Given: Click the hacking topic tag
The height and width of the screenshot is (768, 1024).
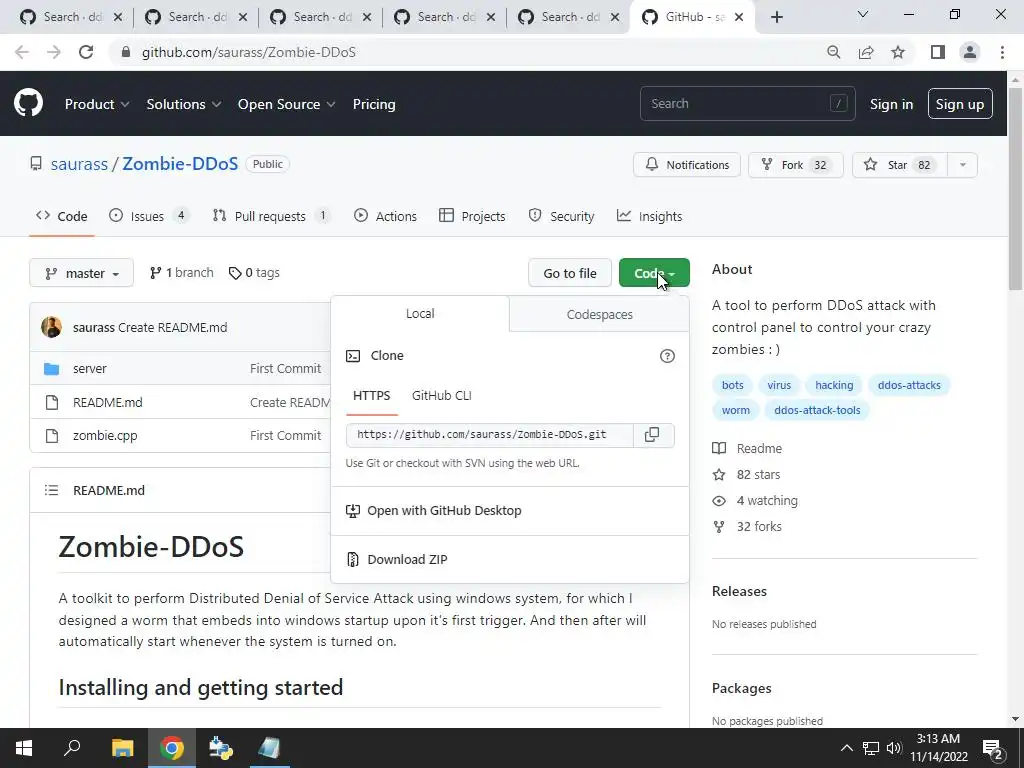Looking at the screenshot, I should click(834, 385).
